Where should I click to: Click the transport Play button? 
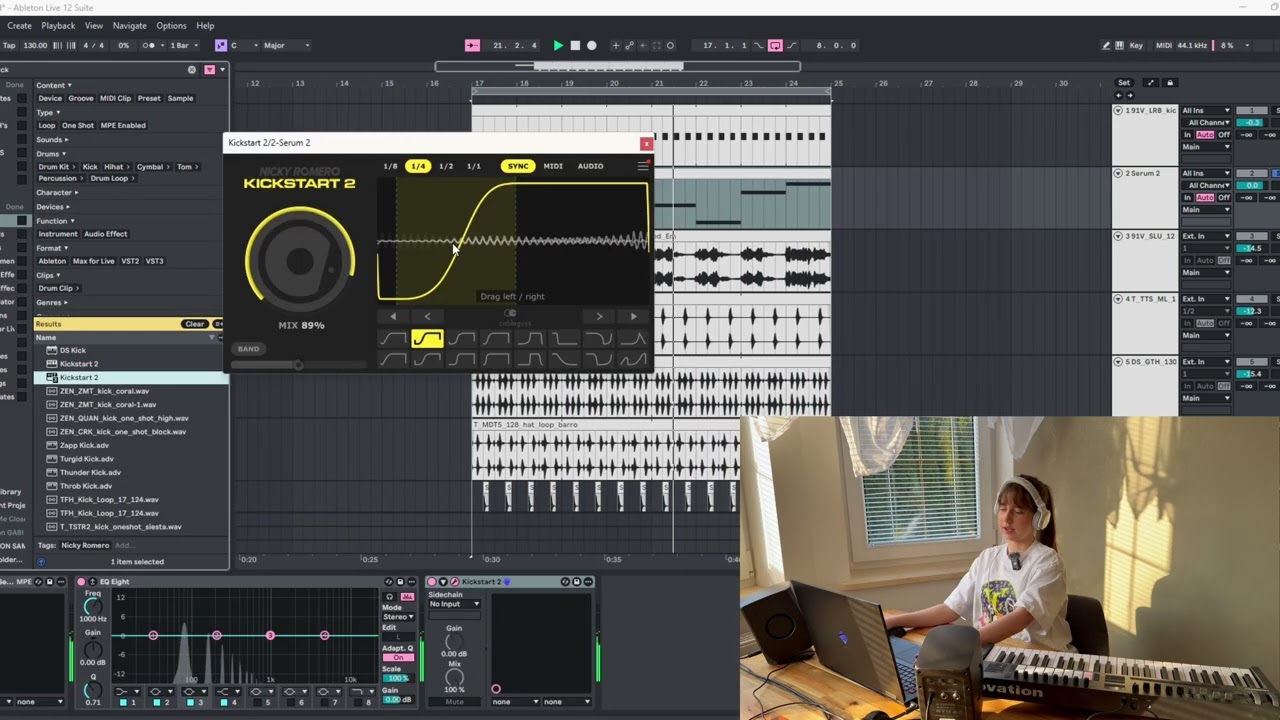(x=558, y=45)
